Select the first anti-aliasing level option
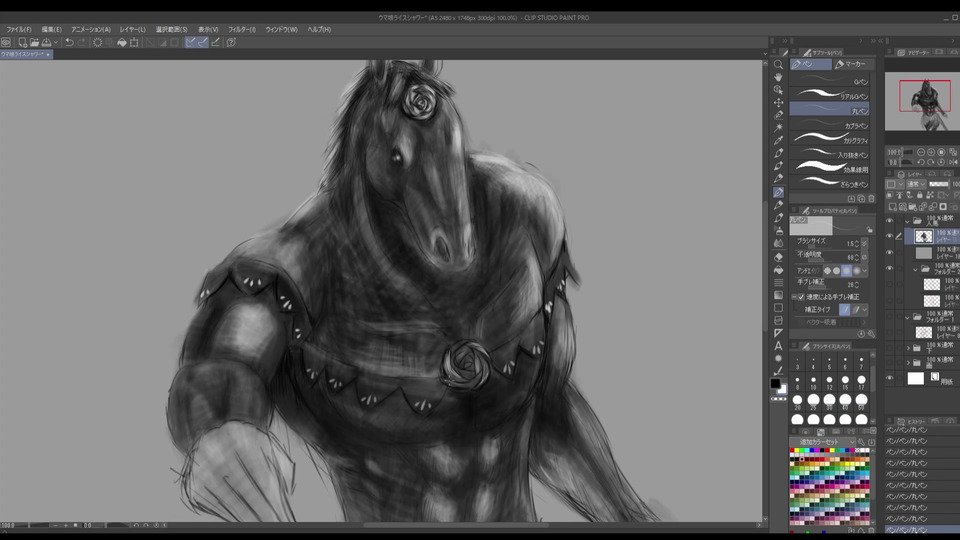 828,270
